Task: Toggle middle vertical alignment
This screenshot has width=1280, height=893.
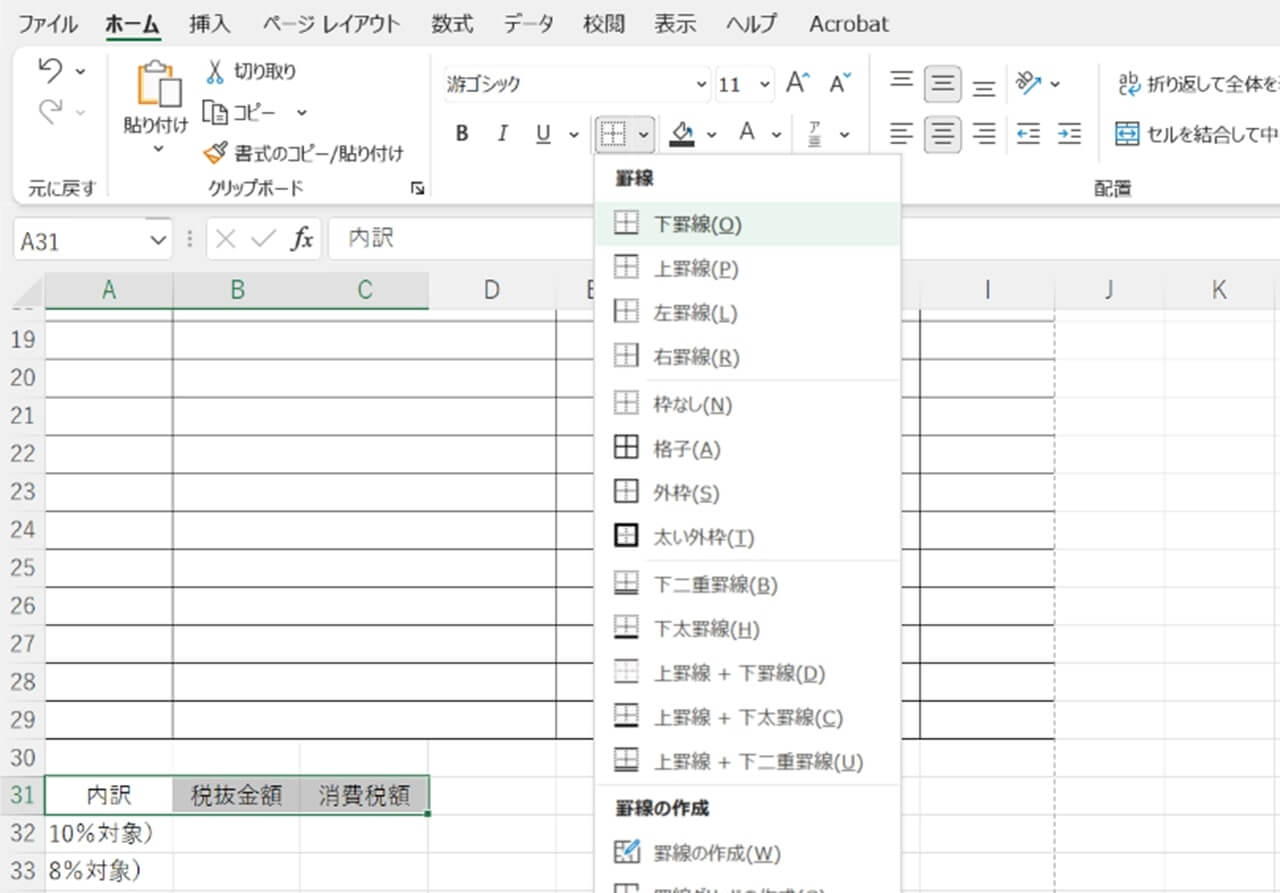Action: [942, 84]
